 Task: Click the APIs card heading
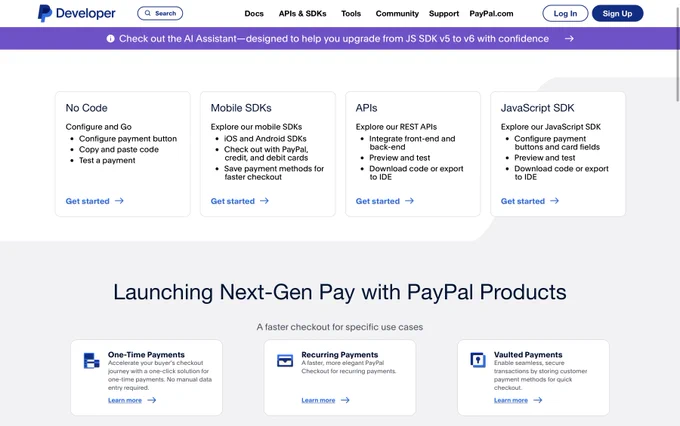(x=366, y=108)
